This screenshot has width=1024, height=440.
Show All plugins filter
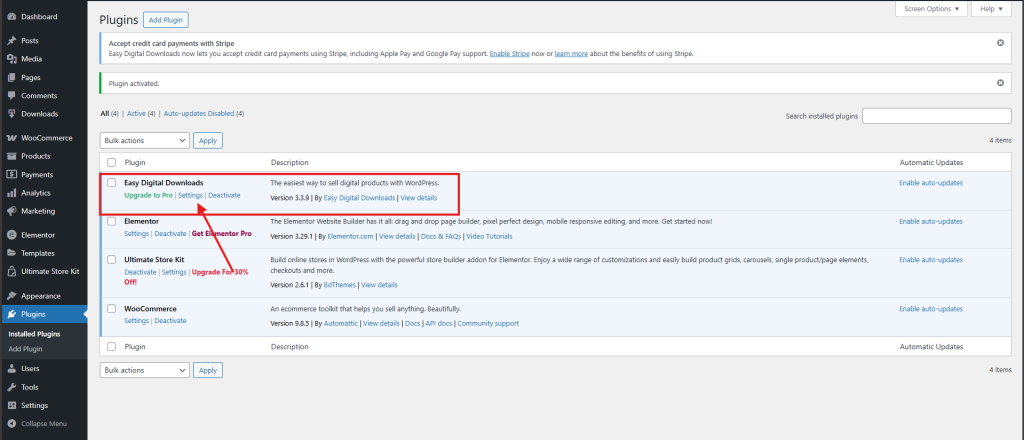(x=104, y=114)
